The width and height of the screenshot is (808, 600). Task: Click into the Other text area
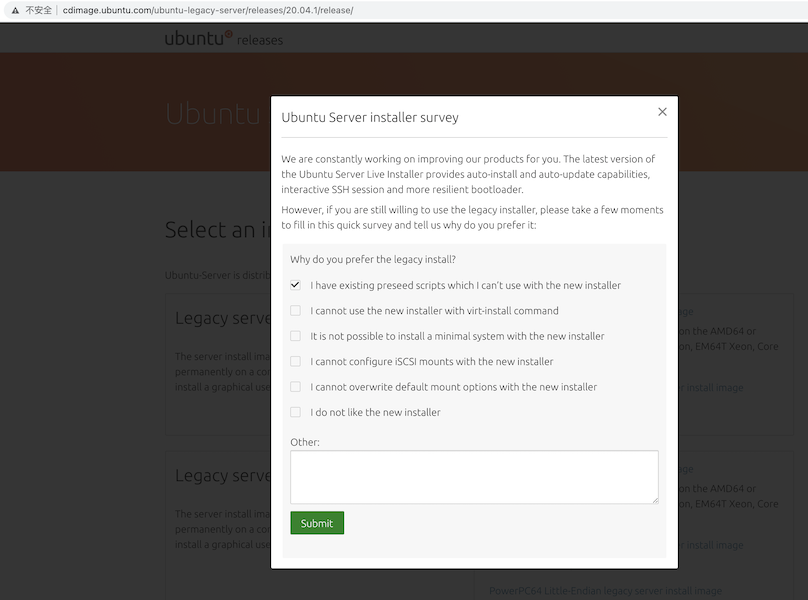(474, 476)
